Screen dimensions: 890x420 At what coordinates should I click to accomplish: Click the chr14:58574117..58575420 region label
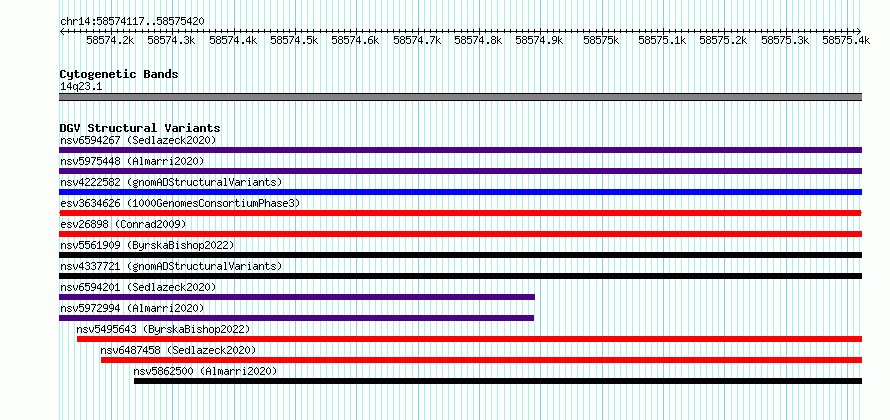[x=132, y=22]
